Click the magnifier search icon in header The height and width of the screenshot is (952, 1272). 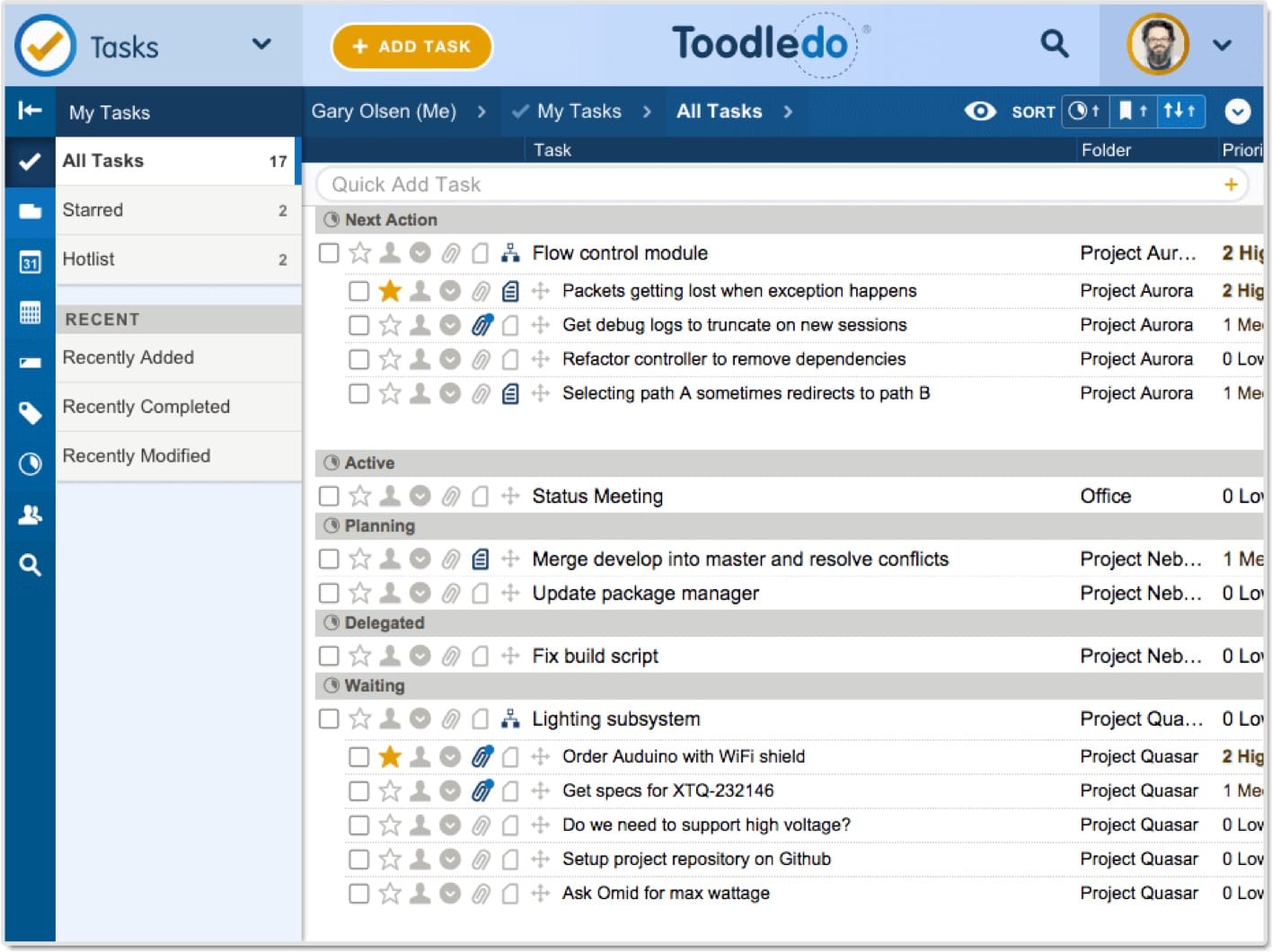(x=1054, y=43)
